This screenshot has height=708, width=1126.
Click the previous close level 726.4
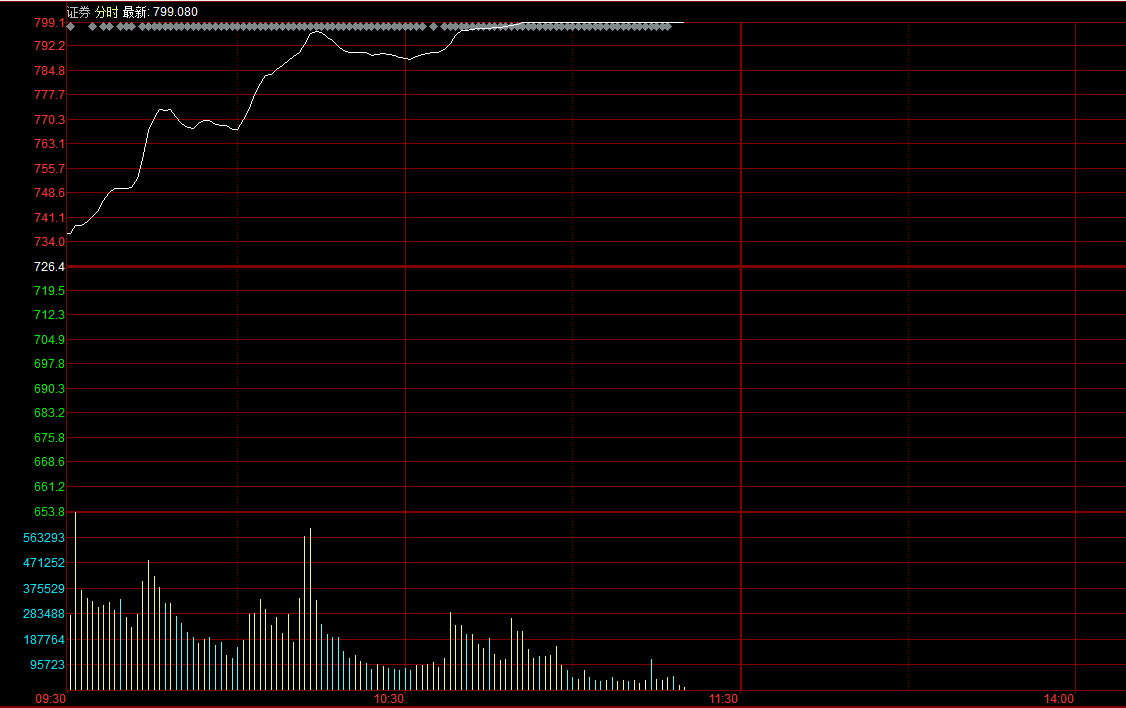point(50,267)
